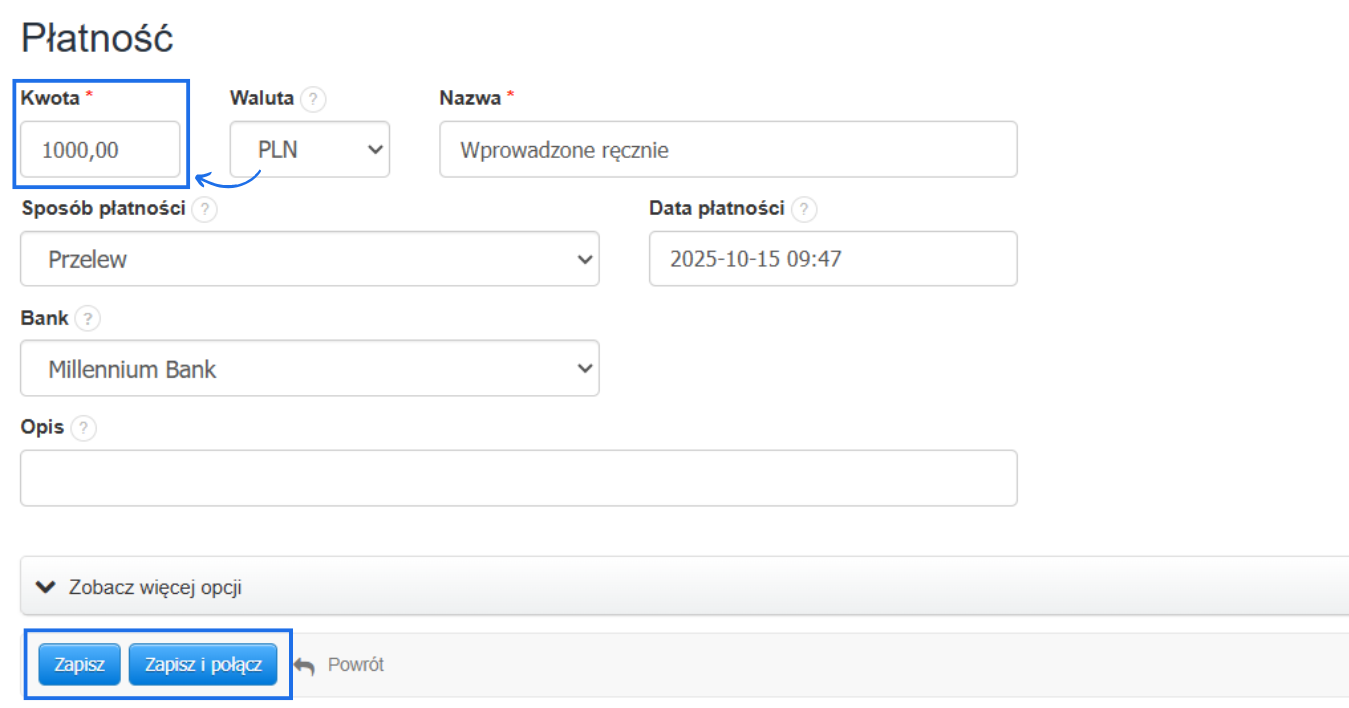This screenshot has height=708, width=1349.
Task: Click the Płatność page heading
Action: pyautogui.click(x=97, y=39)
